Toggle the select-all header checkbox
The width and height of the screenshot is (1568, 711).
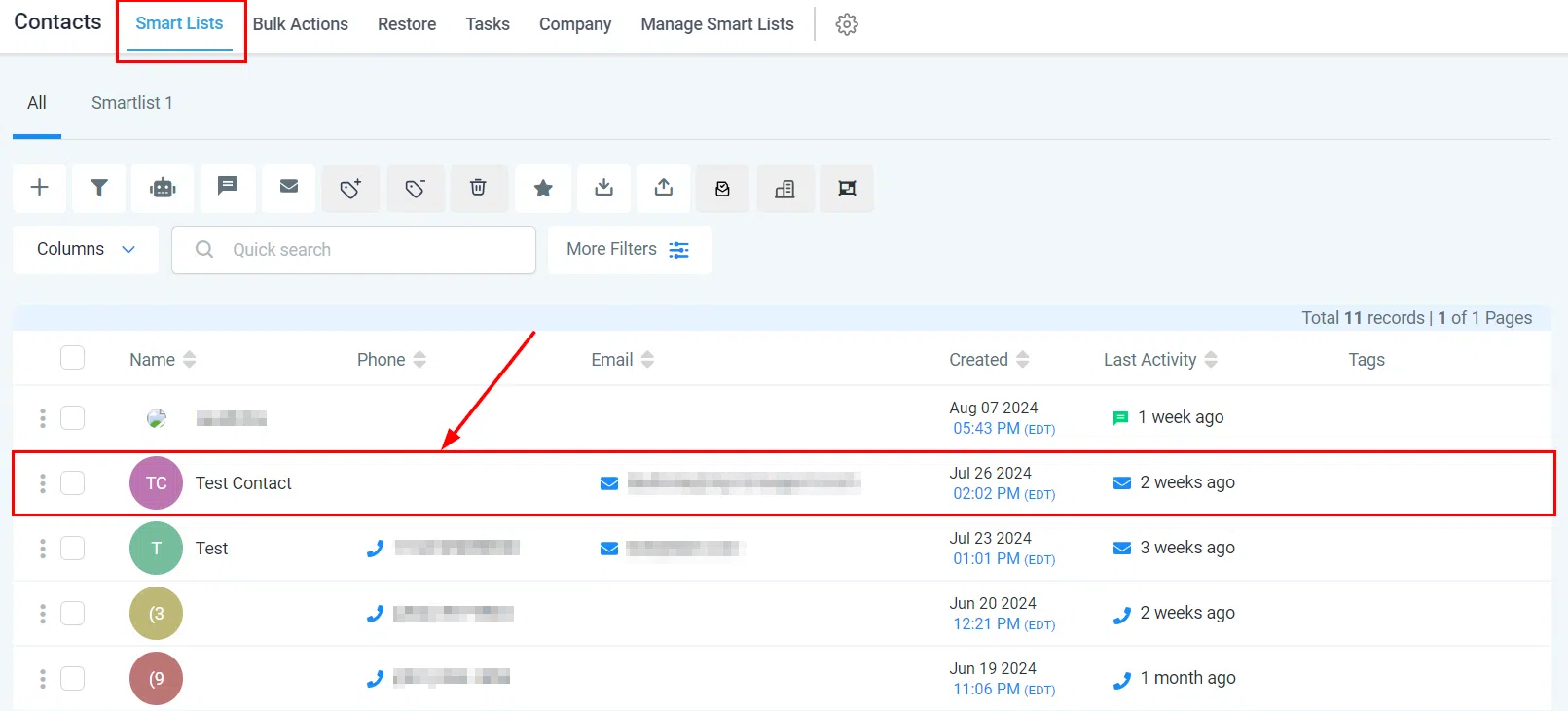[x=72, y=358]
